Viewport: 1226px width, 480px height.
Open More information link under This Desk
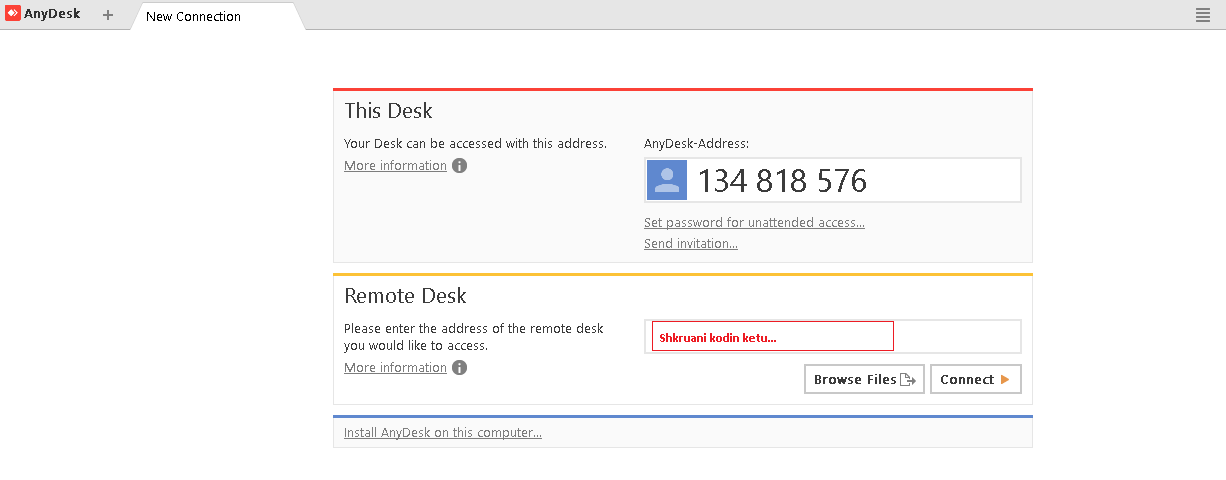point(395,166)
